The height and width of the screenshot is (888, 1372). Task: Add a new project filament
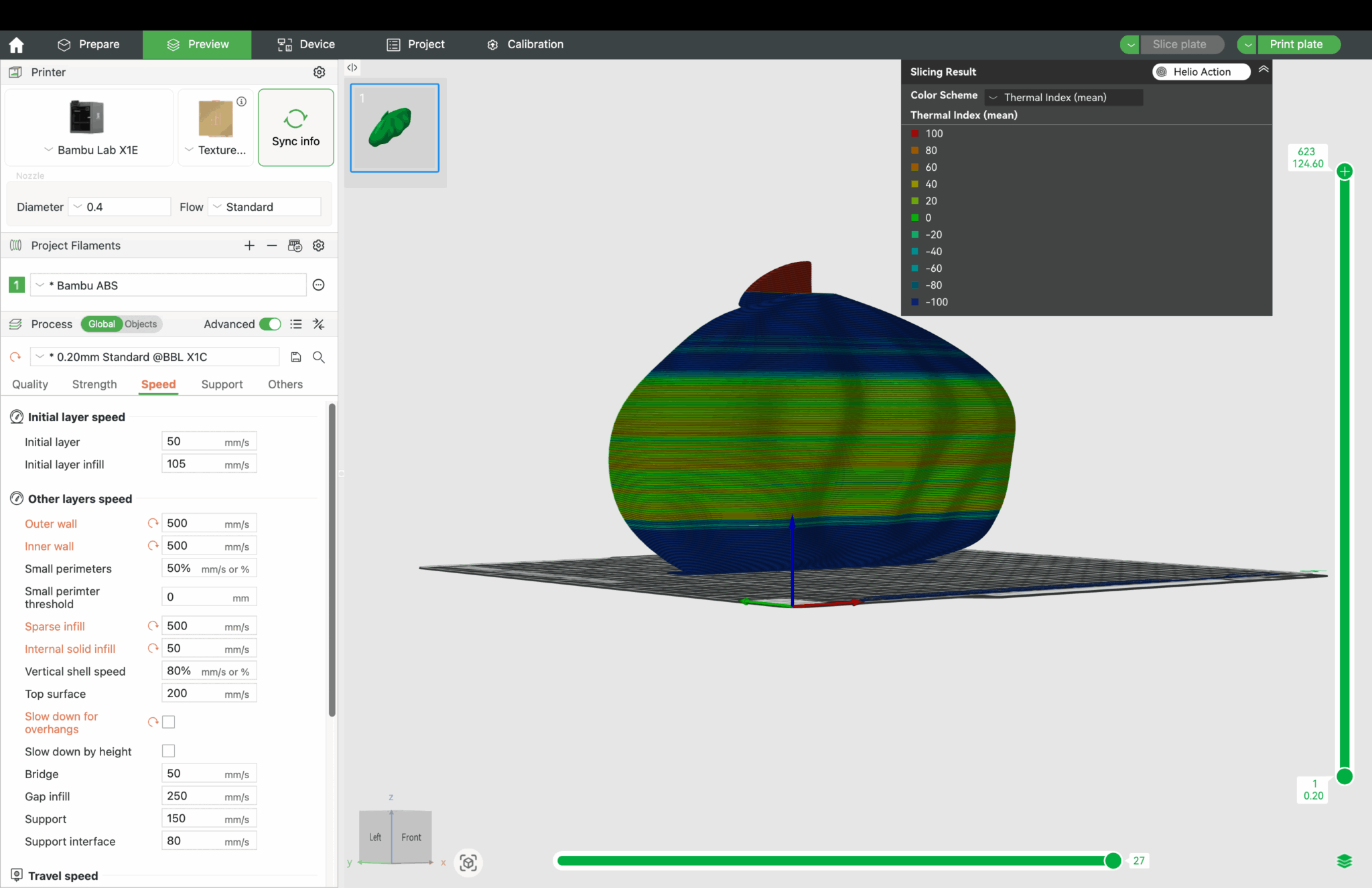249,245
